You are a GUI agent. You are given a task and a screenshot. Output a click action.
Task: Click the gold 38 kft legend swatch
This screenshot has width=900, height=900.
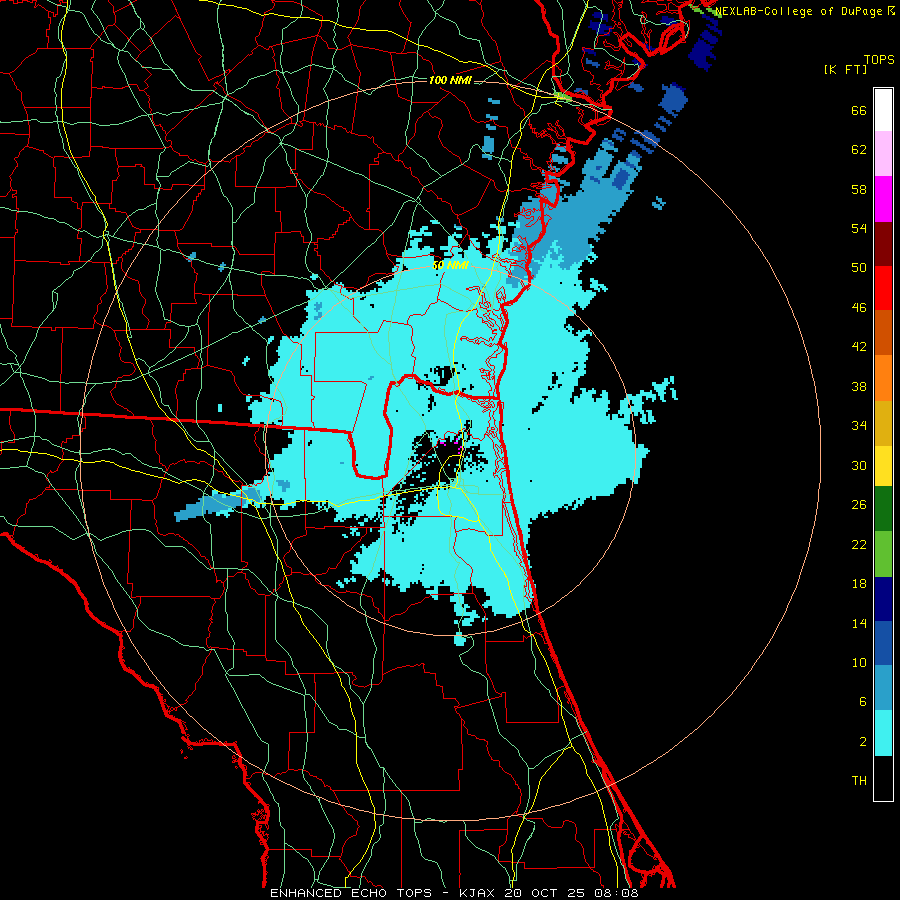pos(883,423)
